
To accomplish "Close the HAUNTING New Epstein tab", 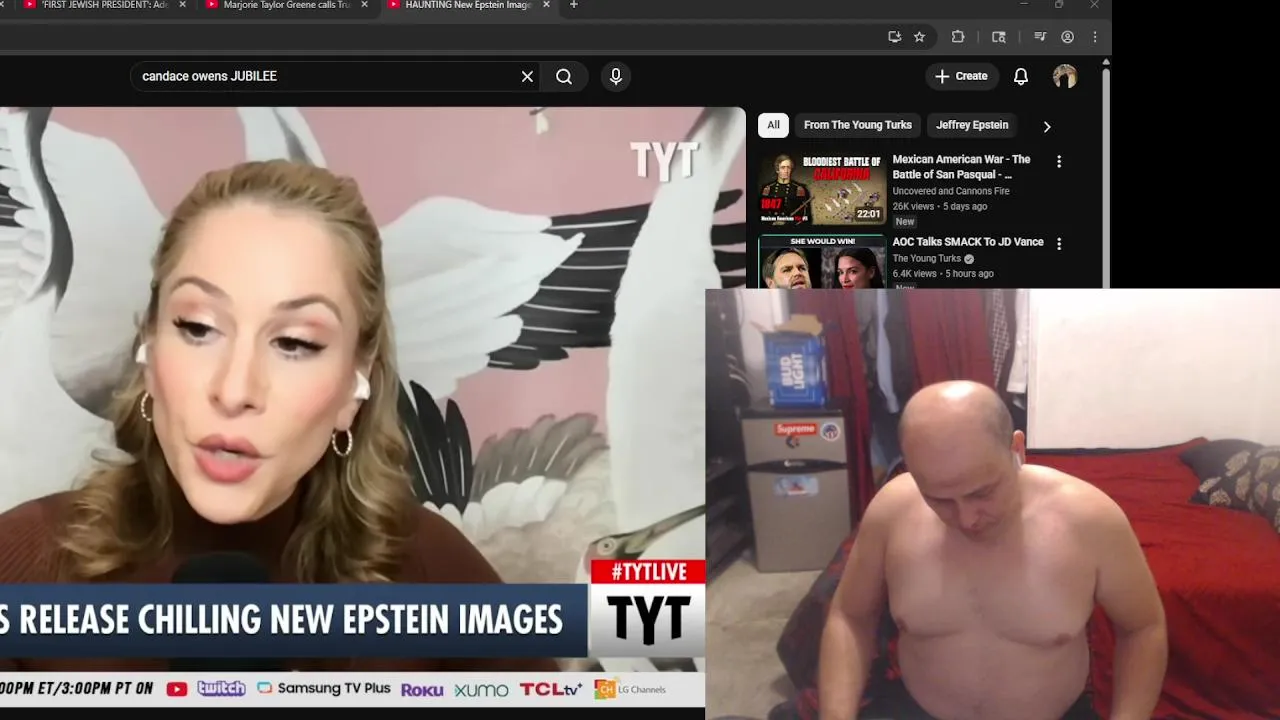I will (546, 5).
